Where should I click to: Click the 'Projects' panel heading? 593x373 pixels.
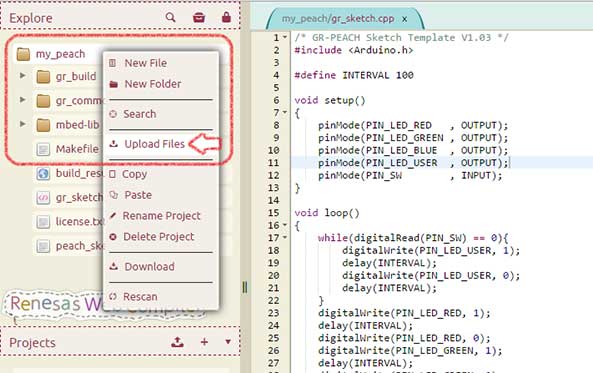point(33,342)
